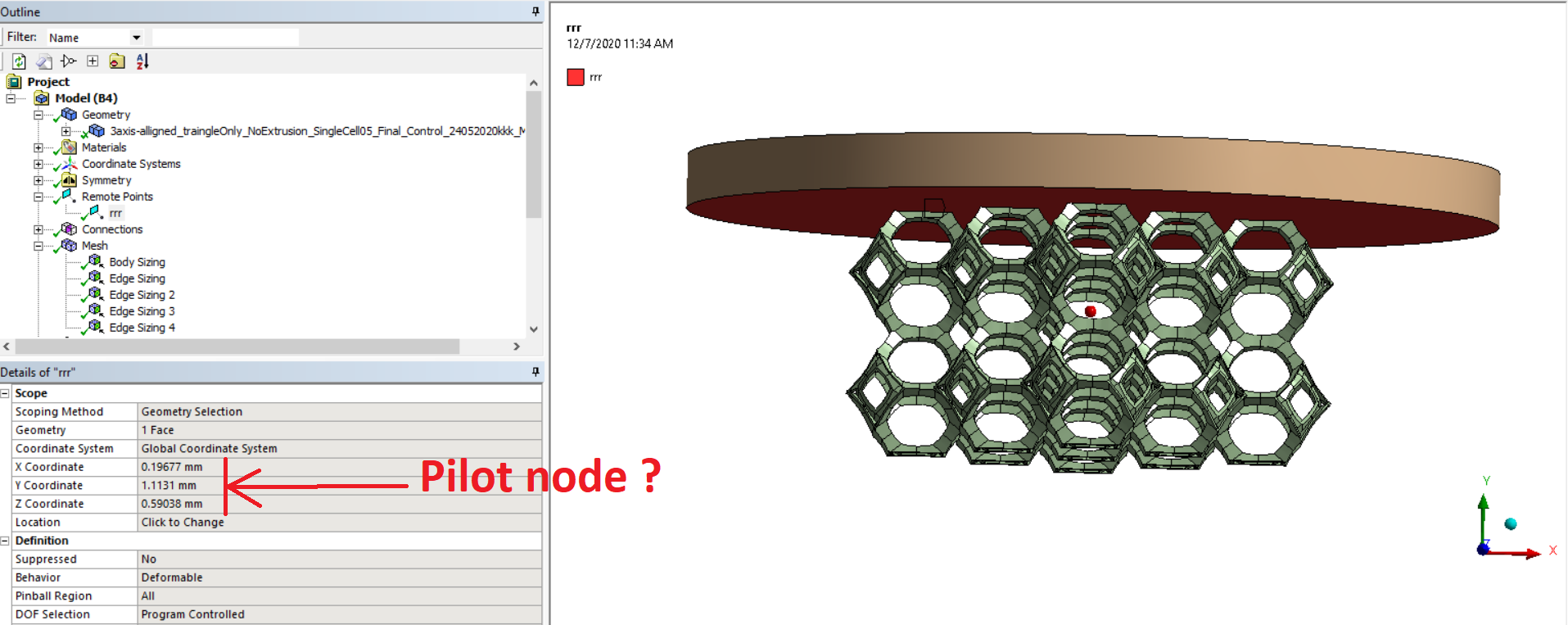Click the X Coordinate value 0.19677 mm
Screen dimensions: 1568x625
340,467
